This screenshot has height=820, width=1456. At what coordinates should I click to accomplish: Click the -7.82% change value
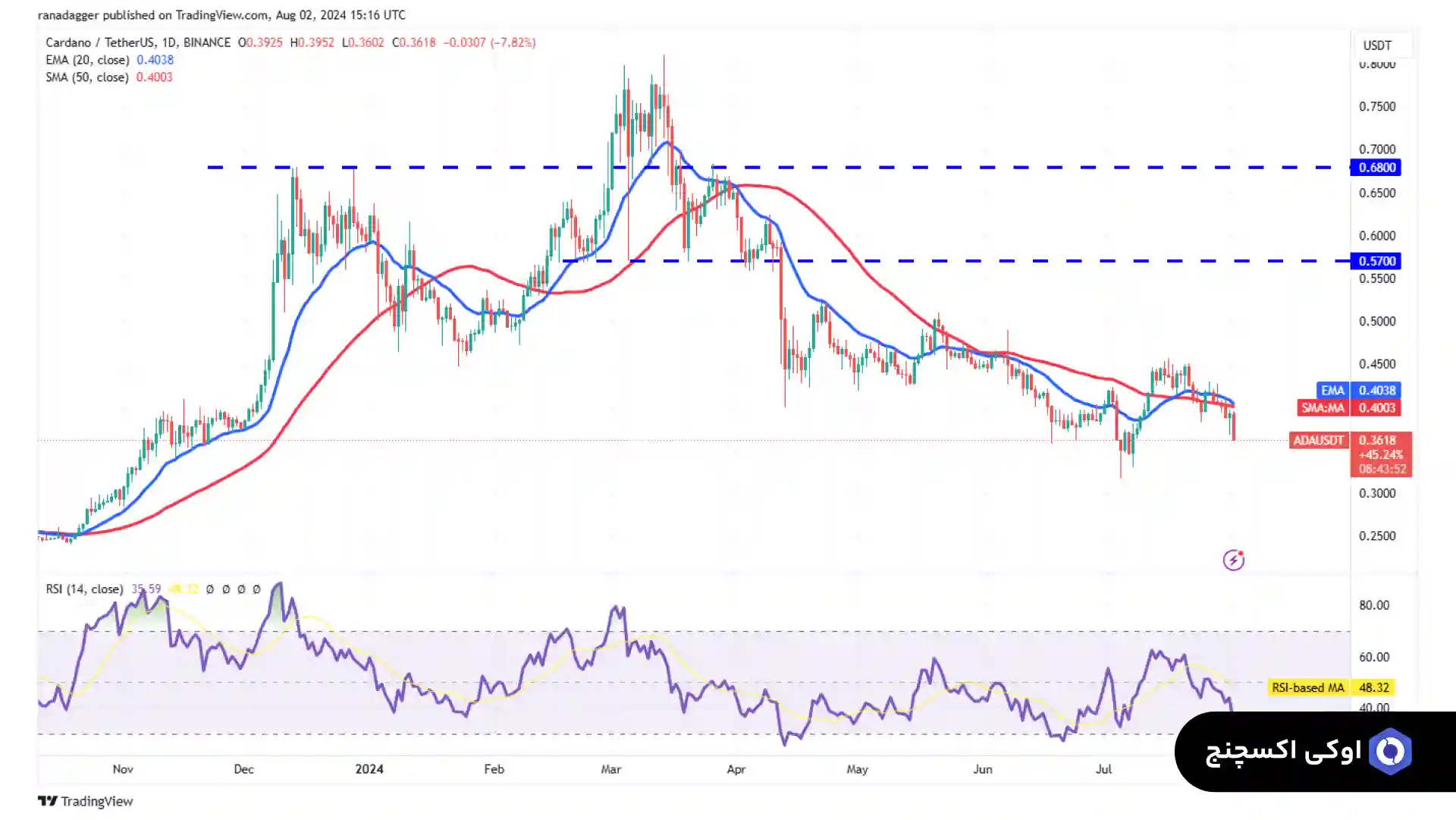[513, 42]
